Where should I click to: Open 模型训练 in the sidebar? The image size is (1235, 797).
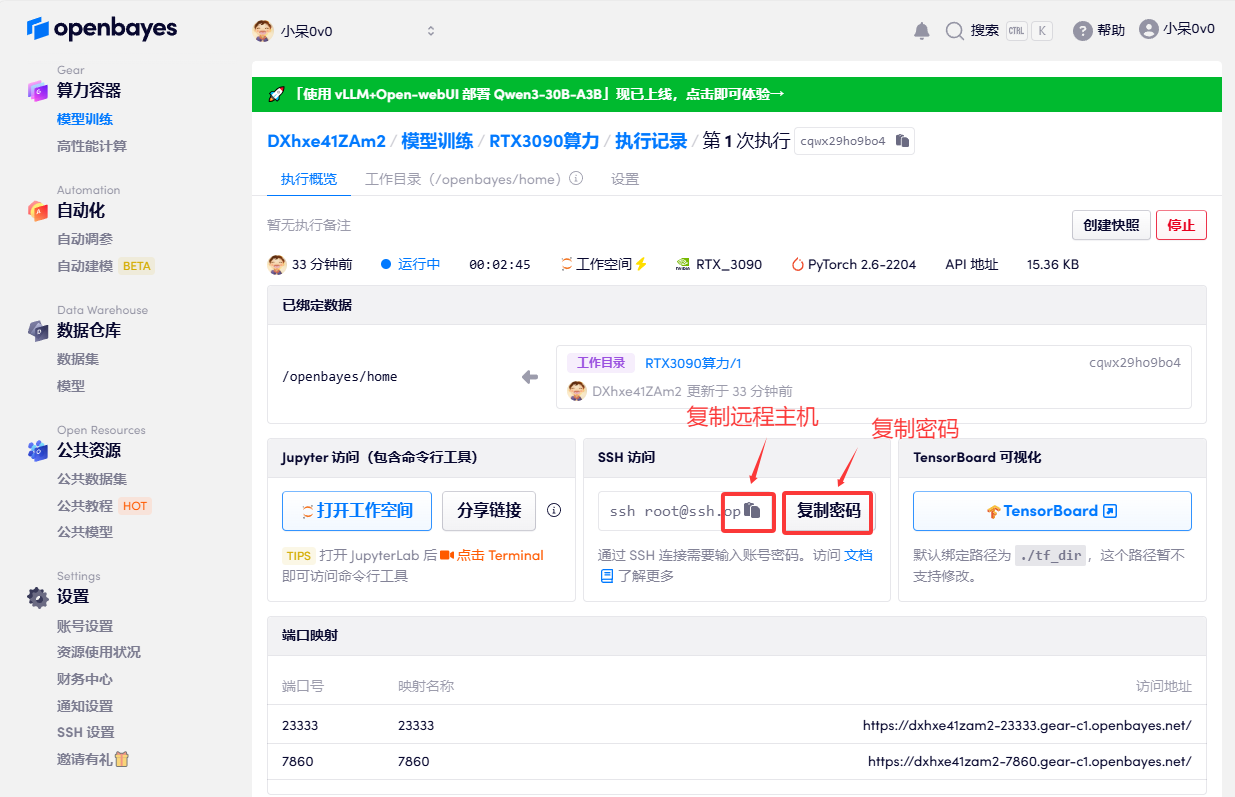[x=85, y=119]
